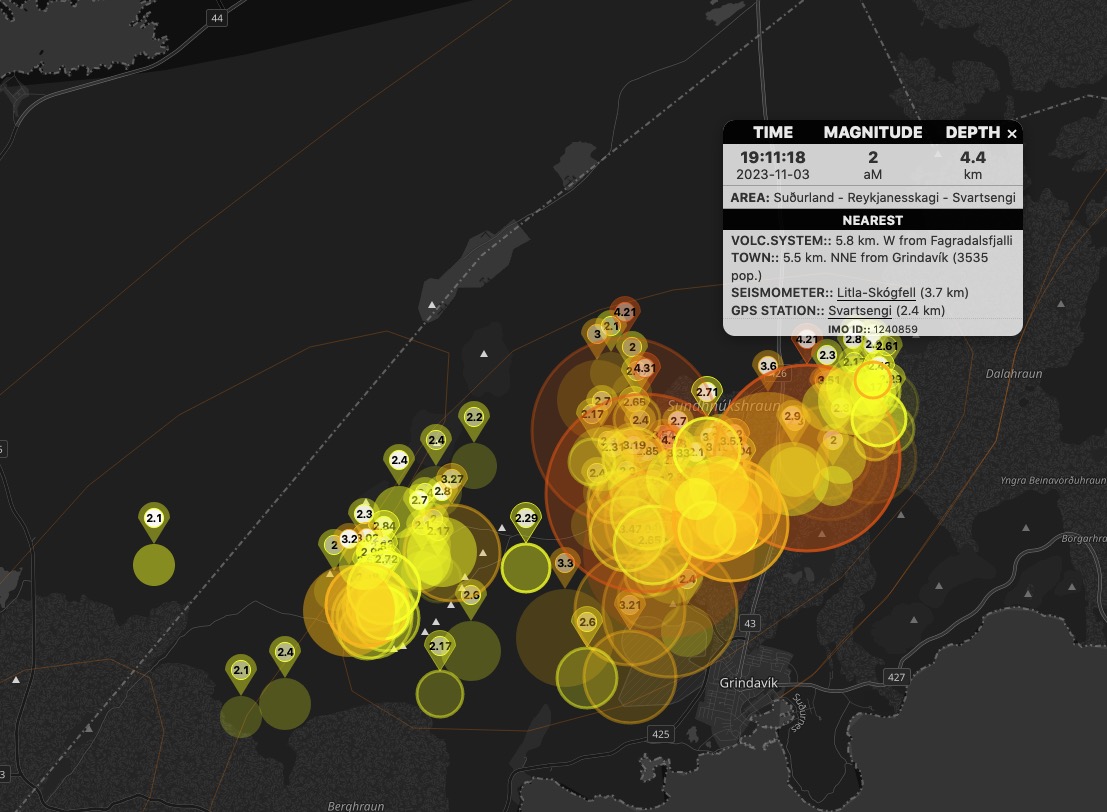1107x812 pixels.
Task: Select the 2.9 magnitude earthquake pin
Action: pos(792,417)
